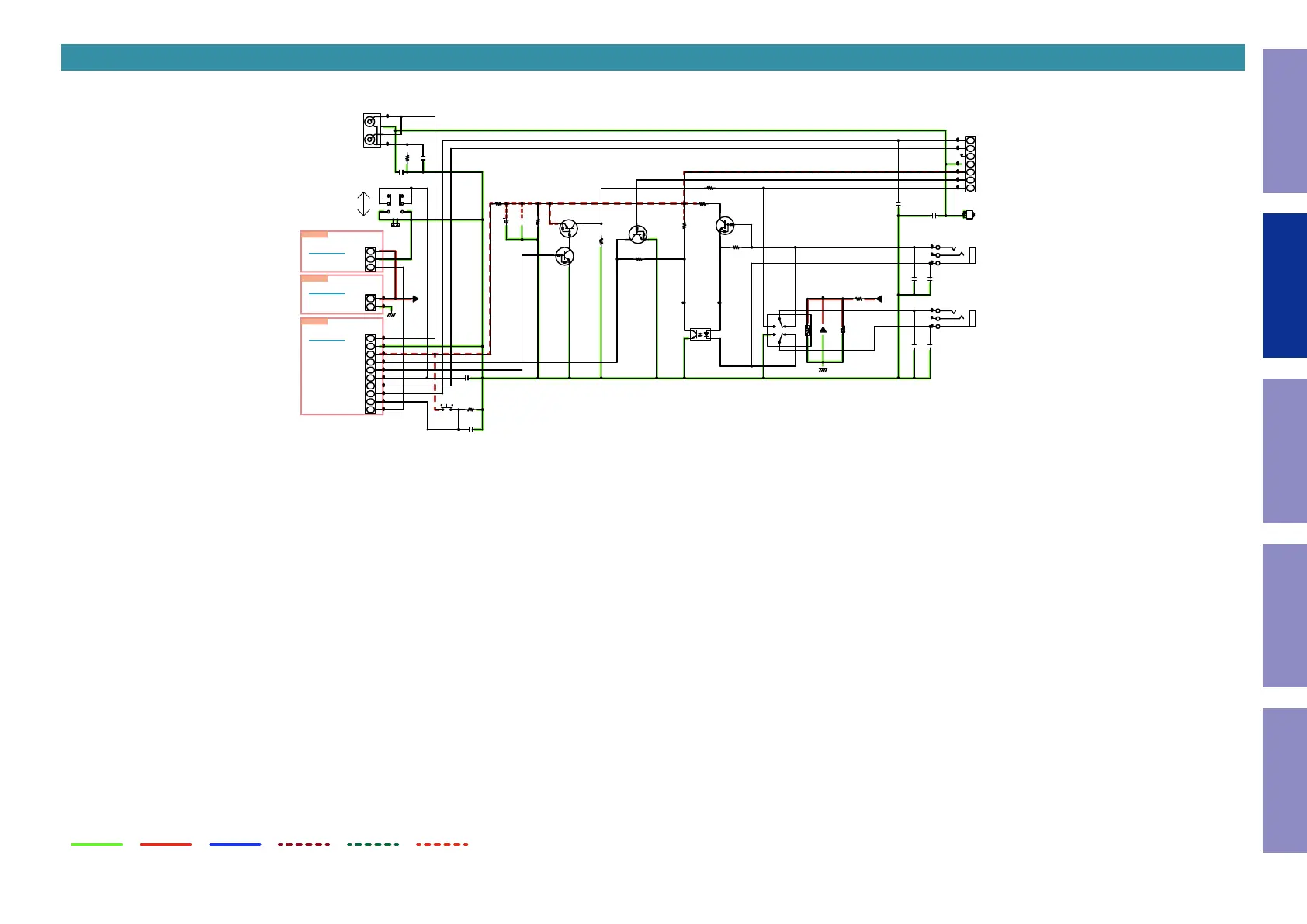Click the teal header bar

coord(653,57)
